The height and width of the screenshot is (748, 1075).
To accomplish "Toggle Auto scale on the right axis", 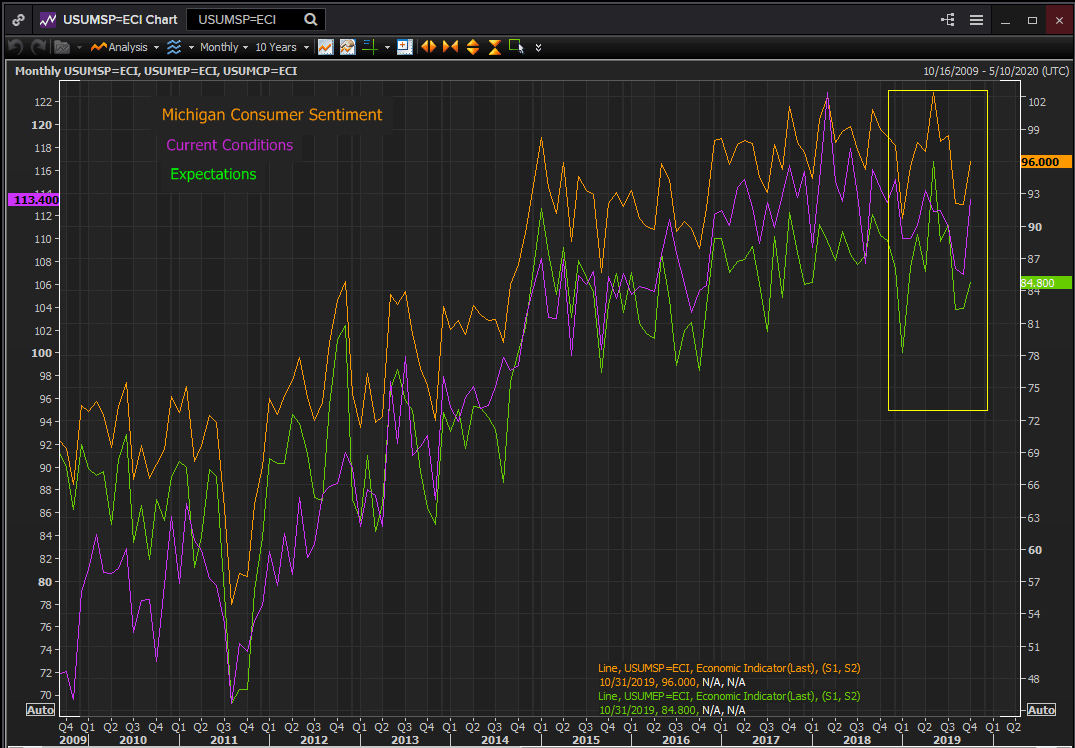I will [x=1041, y=710].
